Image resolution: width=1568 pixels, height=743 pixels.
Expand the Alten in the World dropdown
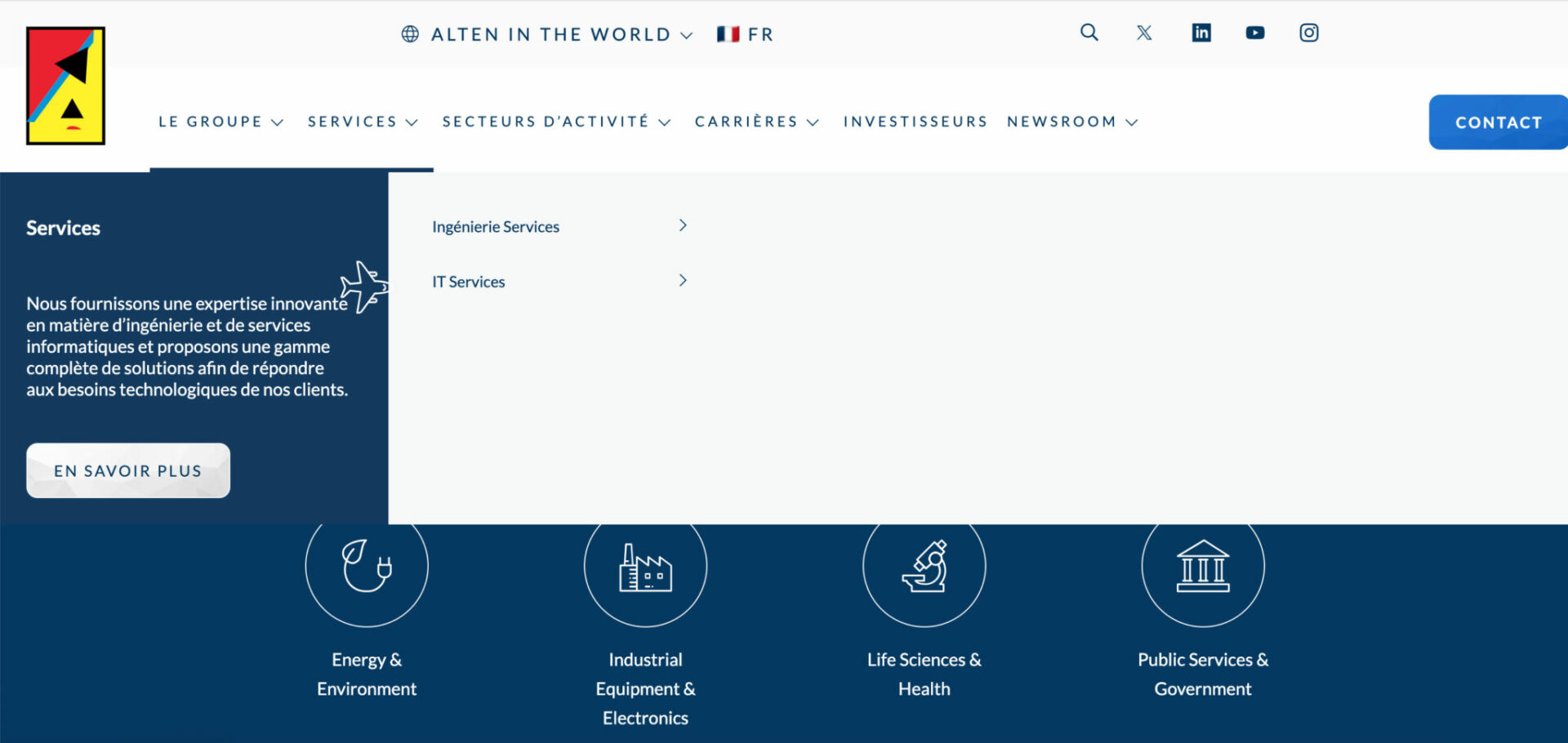tap(547, 34)
